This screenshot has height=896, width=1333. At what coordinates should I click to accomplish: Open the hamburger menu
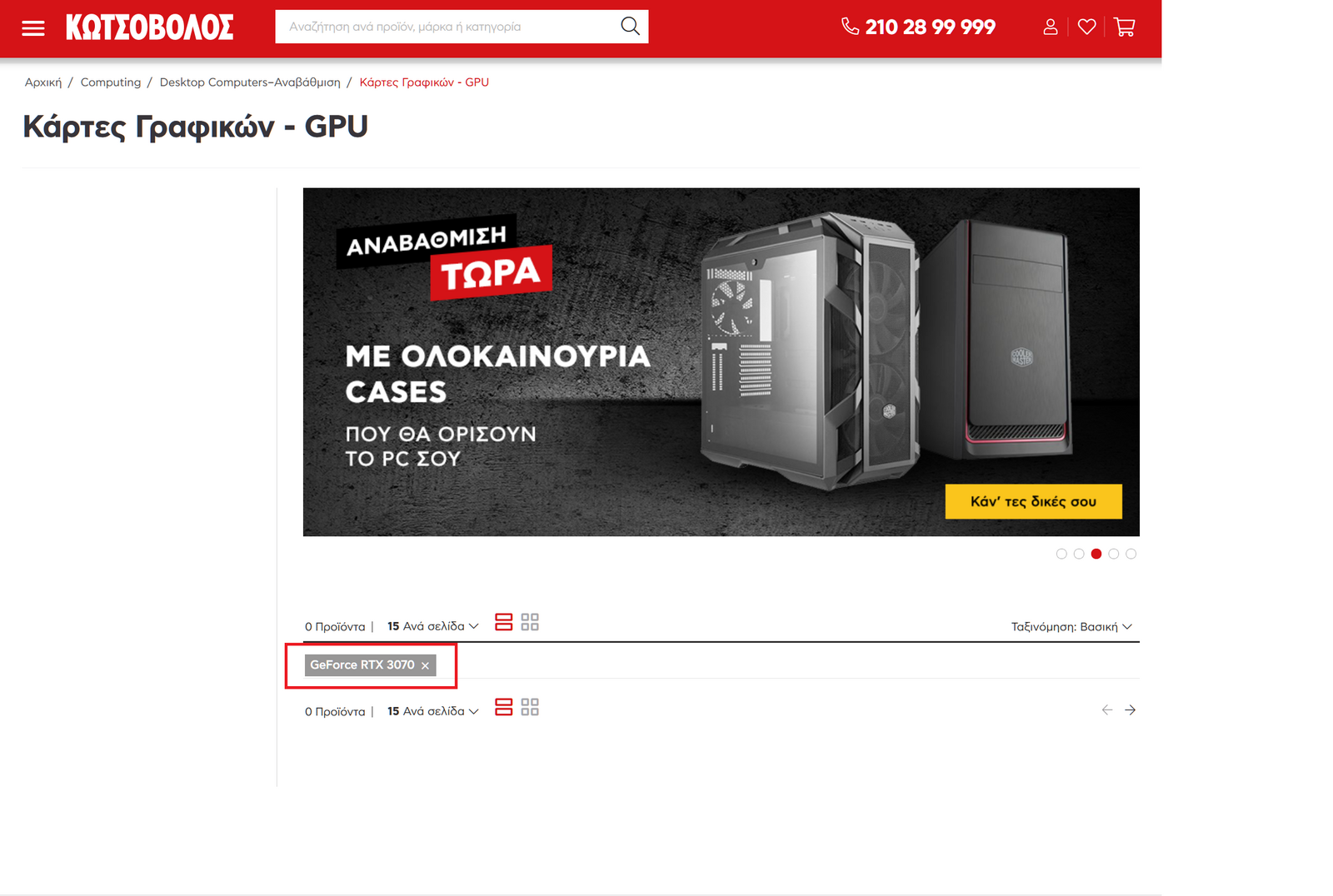click(x=33, y=28)
